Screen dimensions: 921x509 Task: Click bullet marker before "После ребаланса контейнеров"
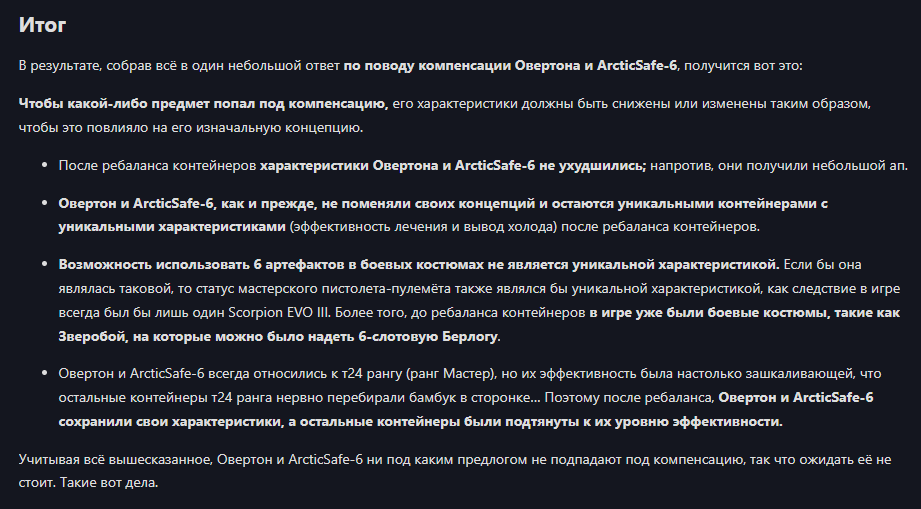[x=43, y=165]
